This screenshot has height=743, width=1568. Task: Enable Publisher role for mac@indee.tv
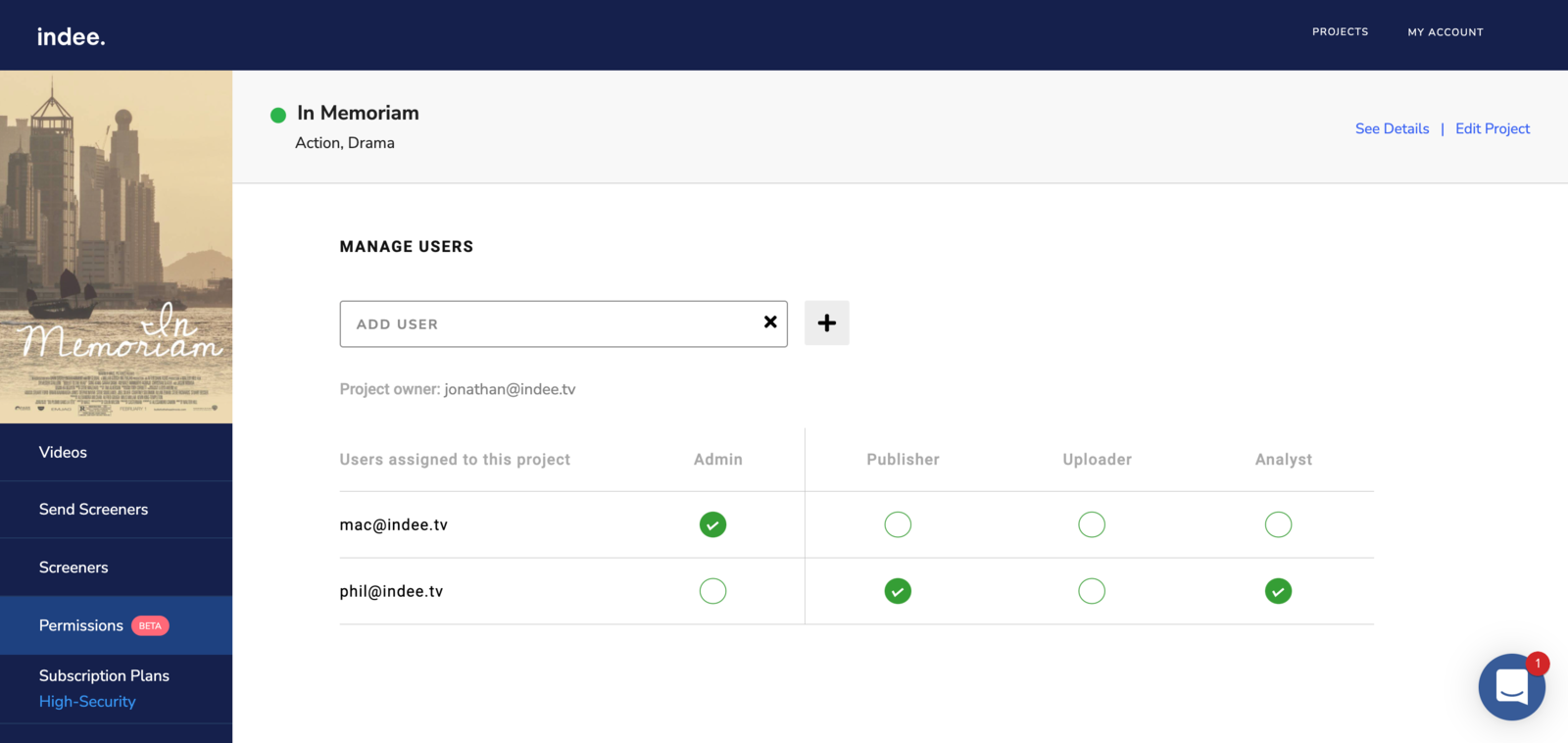click(898, 525)
